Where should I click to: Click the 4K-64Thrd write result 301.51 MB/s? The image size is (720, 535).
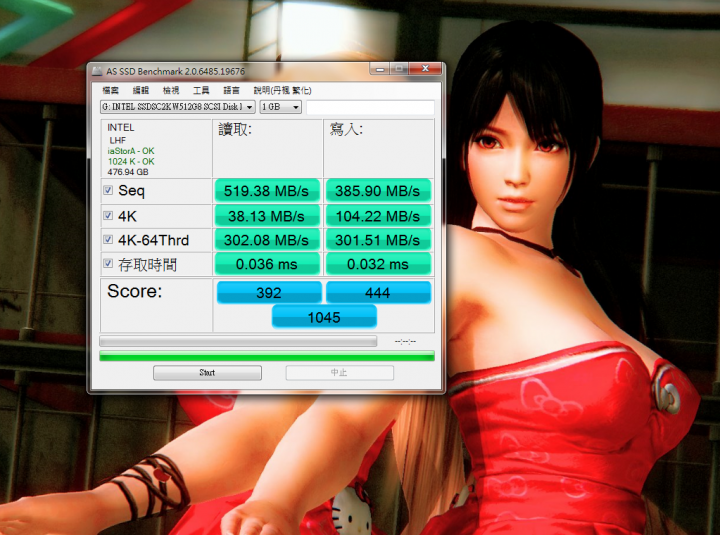click(378, 240)
